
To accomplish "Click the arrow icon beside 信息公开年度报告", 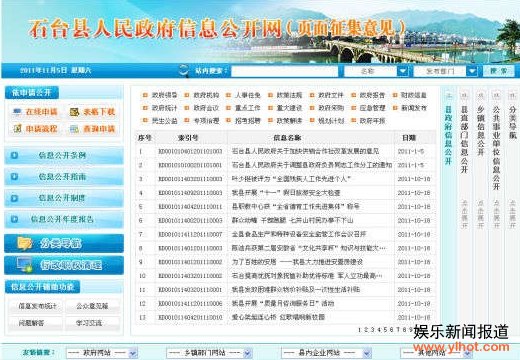I will (x=14, y=219).
